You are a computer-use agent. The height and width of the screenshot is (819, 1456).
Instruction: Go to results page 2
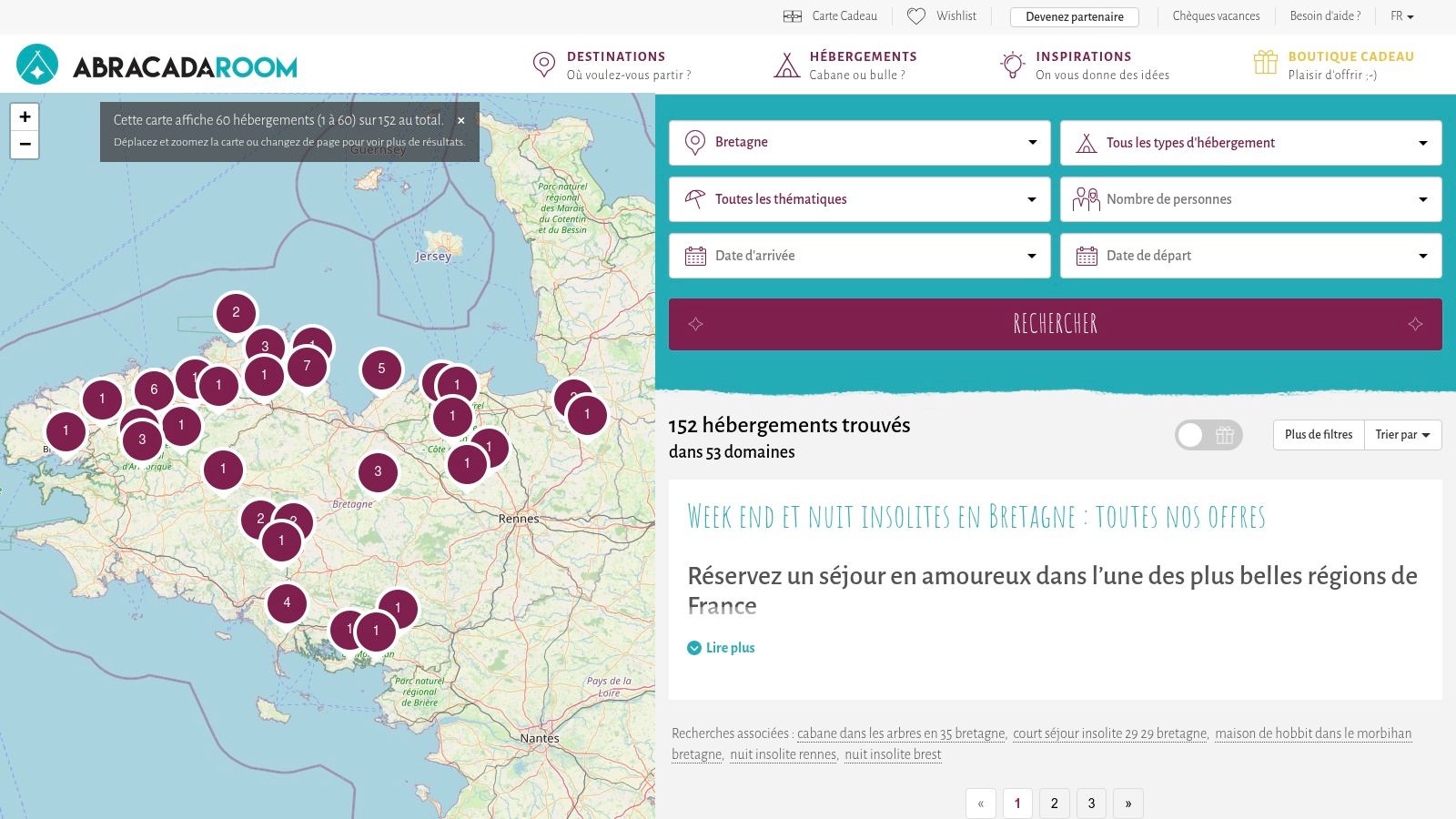pyautogui.click(x=1055, y=804)
